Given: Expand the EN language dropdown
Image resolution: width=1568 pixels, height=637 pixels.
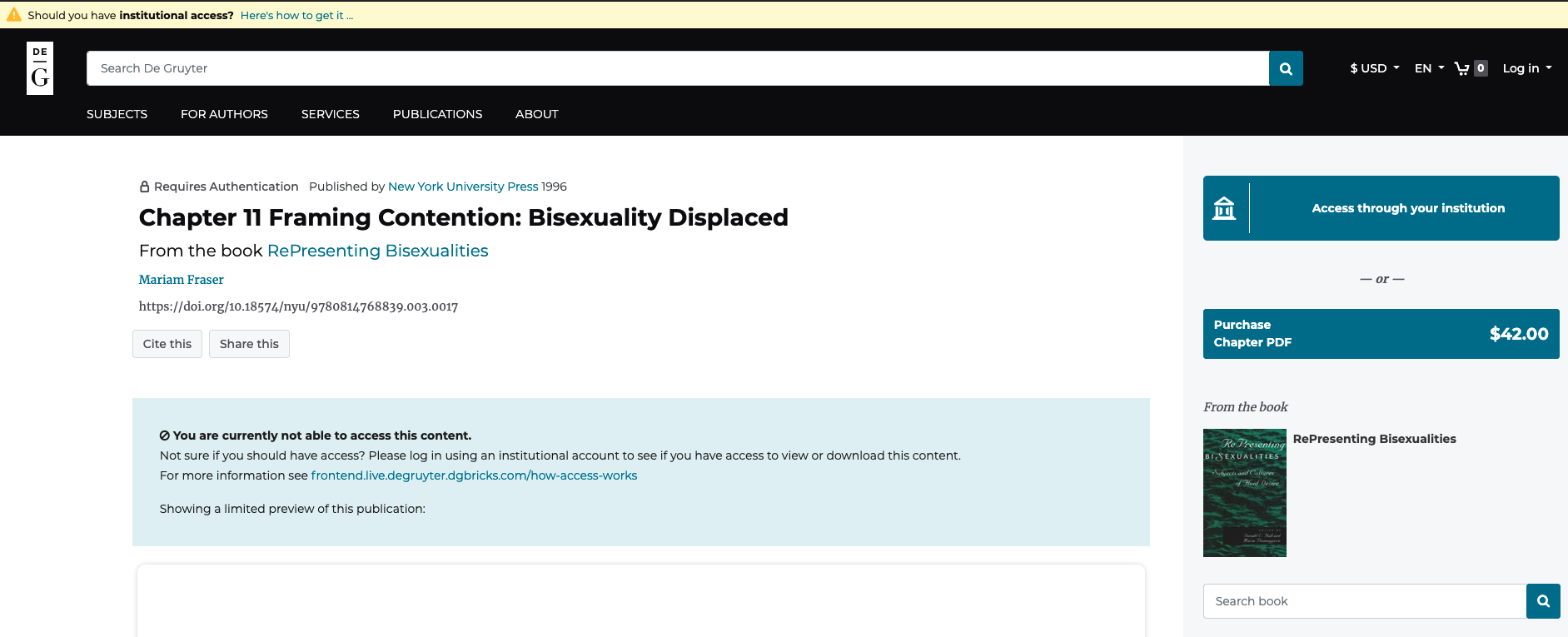Looking at the screenshot, I should [1429, 68].
